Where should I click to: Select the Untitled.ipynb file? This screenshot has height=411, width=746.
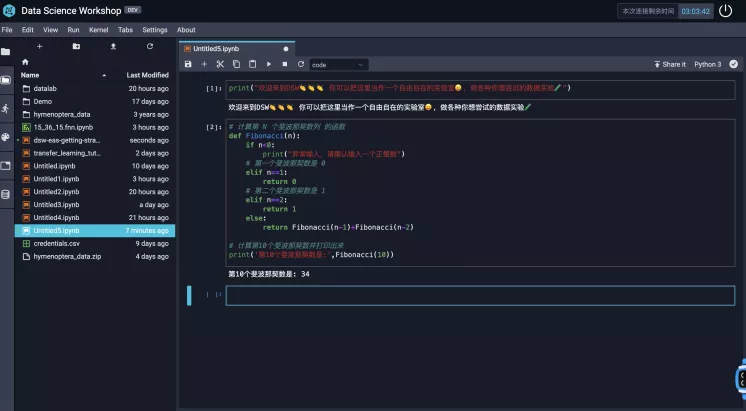point(95,166)
